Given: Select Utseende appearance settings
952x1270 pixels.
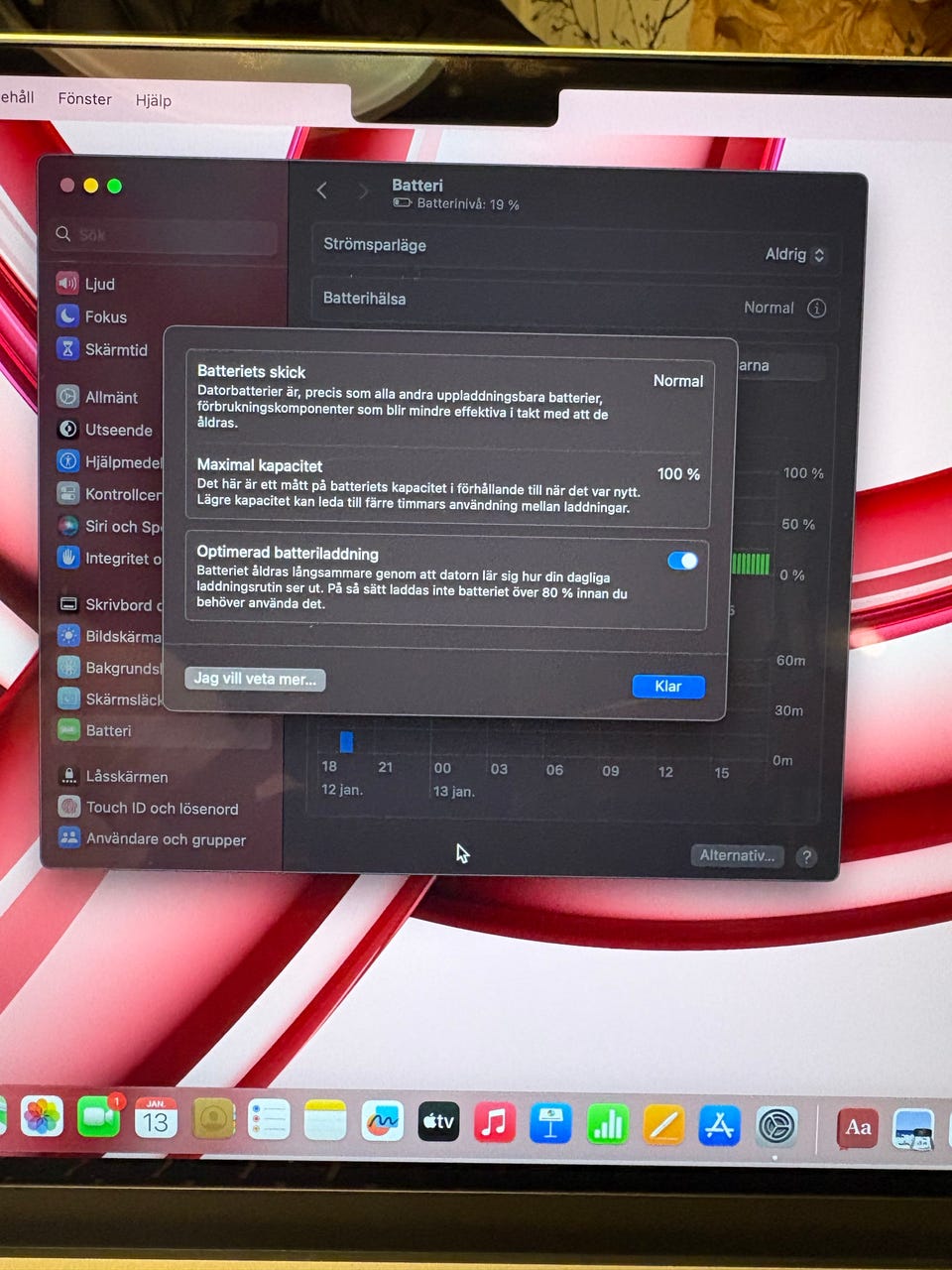Looking at the screenshot, I should (x=117, y=430).
